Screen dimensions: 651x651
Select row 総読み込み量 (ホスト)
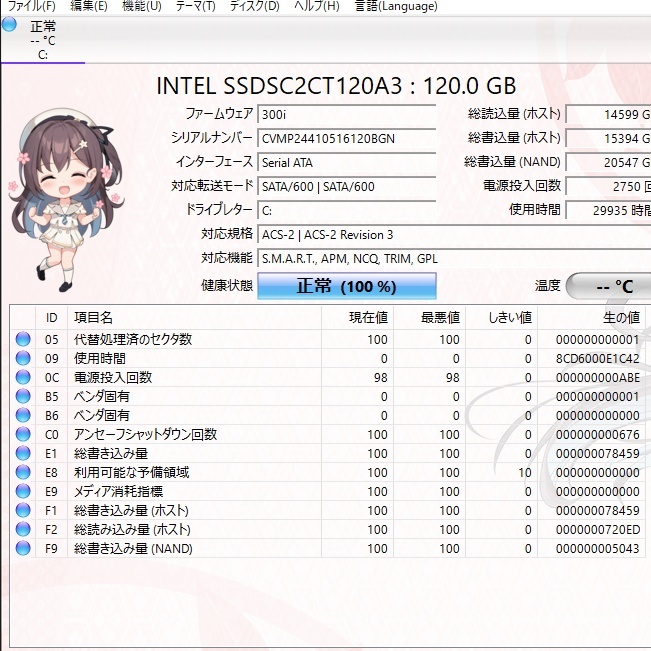coord(132,529)
